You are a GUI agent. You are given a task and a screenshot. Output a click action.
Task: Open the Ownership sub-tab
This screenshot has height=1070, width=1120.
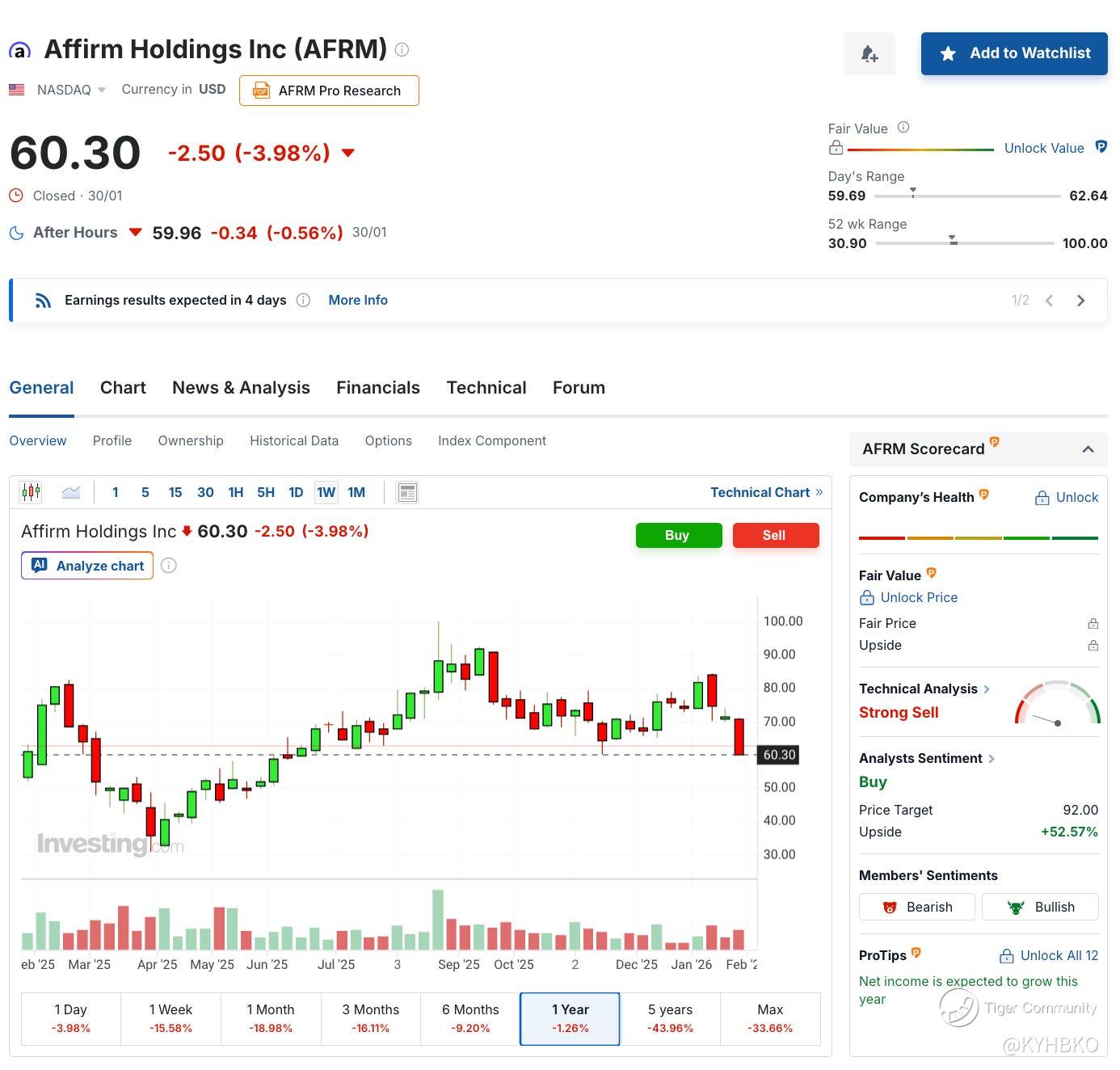coord(191,441)
